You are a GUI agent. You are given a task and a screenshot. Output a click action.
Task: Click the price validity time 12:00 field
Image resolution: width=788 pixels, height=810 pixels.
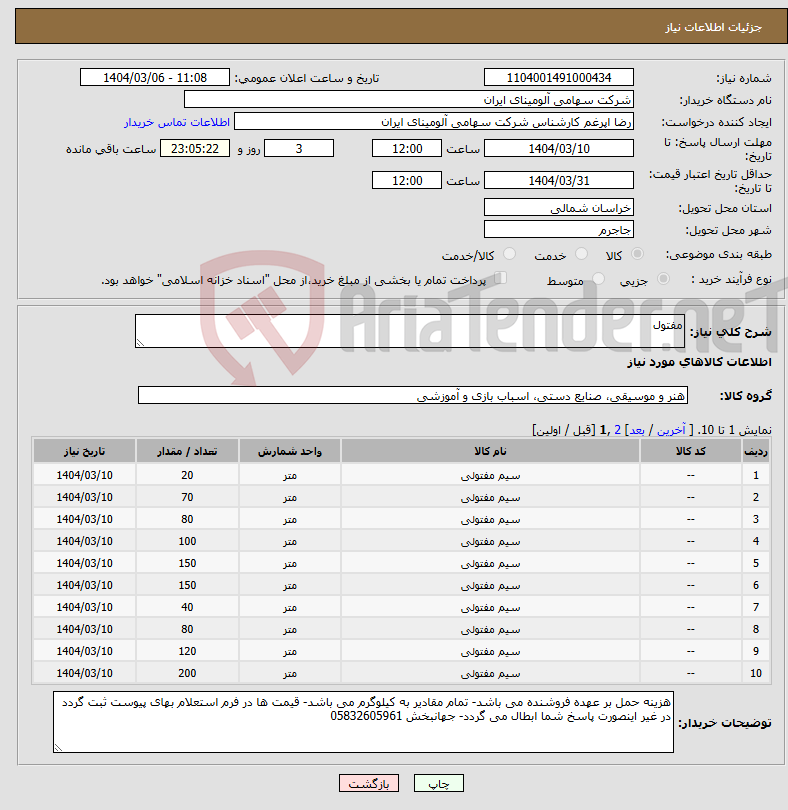[x=407, y=180]
